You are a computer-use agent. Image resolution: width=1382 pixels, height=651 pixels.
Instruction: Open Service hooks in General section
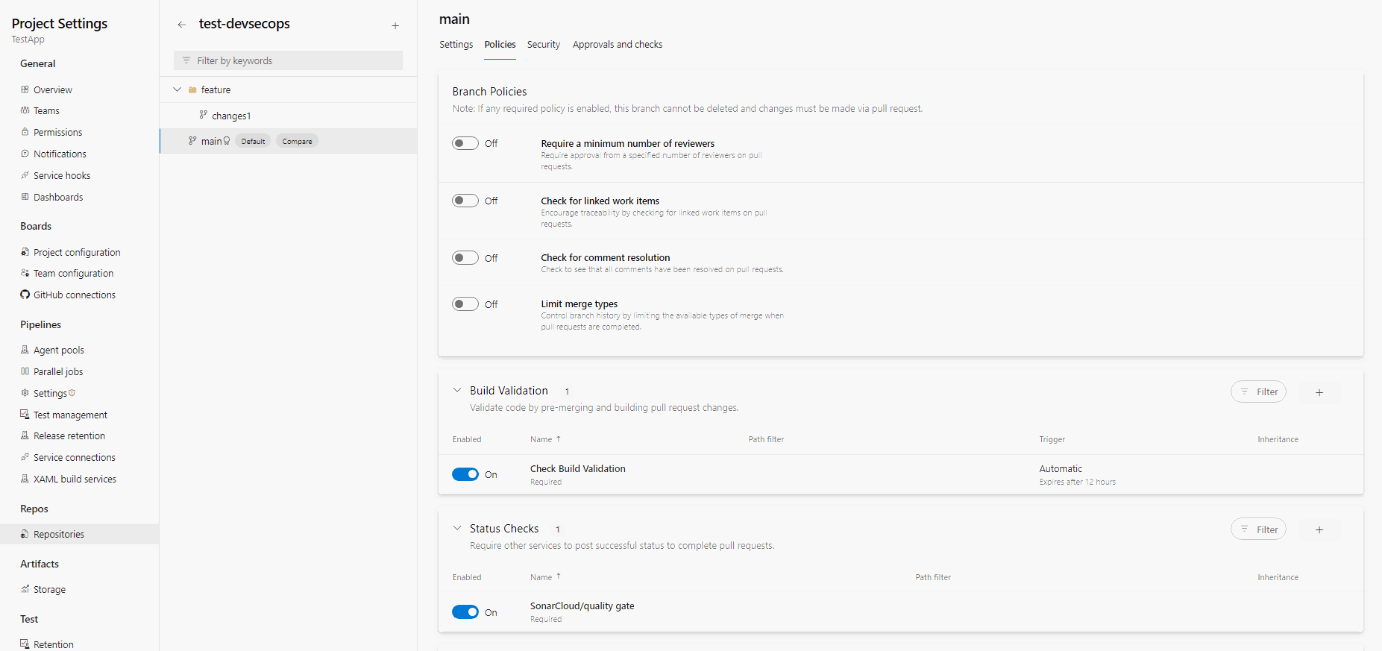tap(61, 176)
